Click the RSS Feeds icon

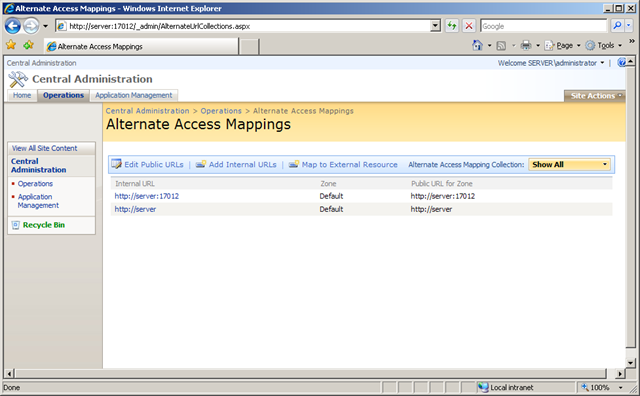[501, 46]
